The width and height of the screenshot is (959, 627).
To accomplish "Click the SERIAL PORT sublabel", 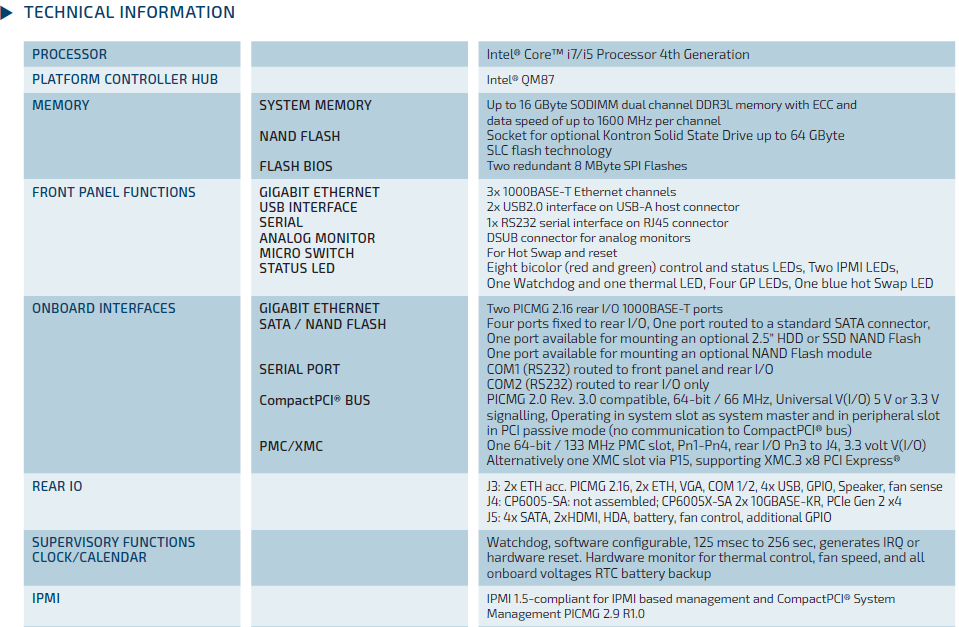I will coord(299,369).
